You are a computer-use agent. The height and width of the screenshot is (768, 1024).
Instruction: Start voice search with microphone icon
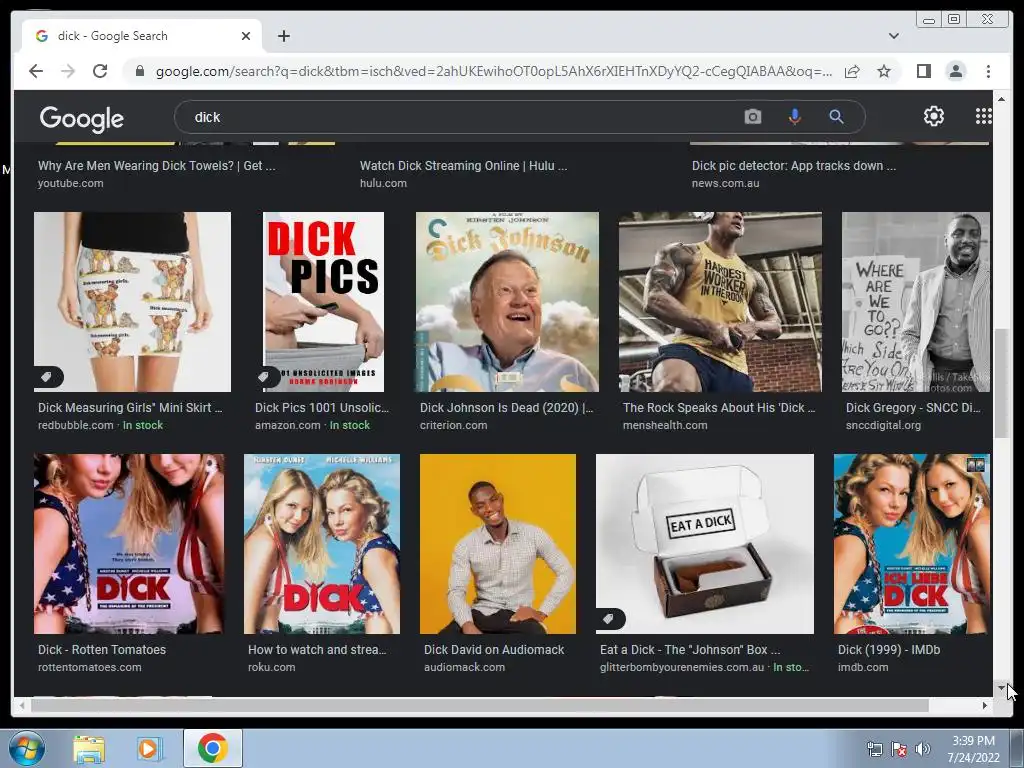[794, 117]
